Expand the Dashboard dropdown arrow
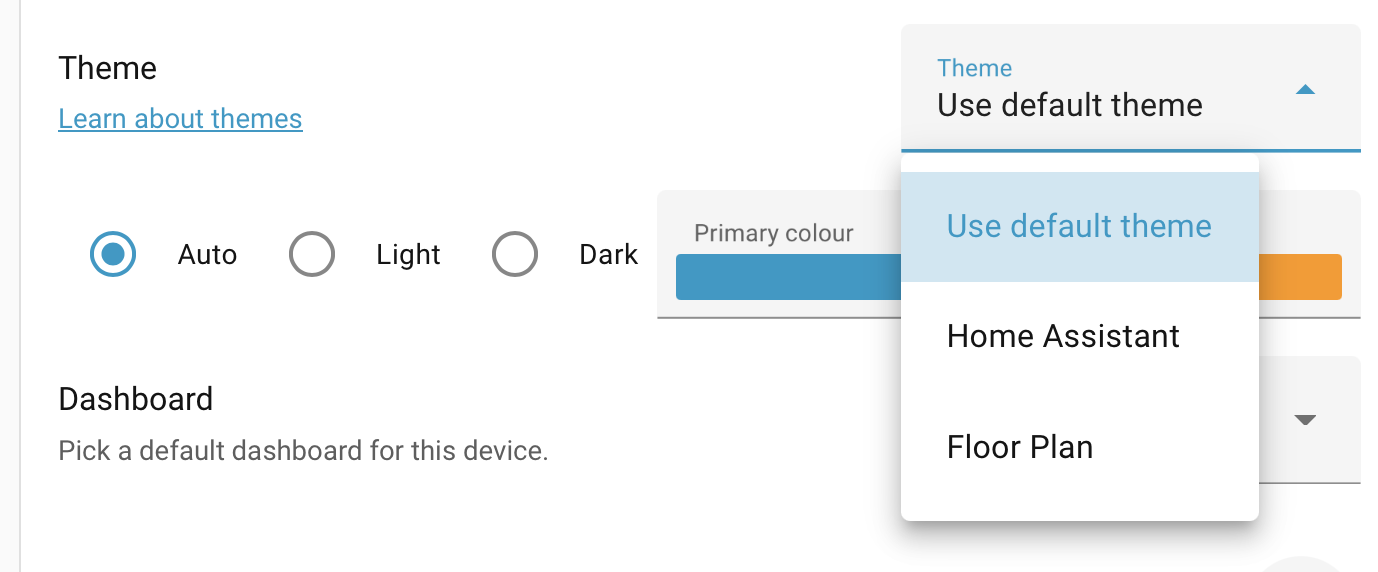This screenshot has height=572, width=1378. (1304, 420)
